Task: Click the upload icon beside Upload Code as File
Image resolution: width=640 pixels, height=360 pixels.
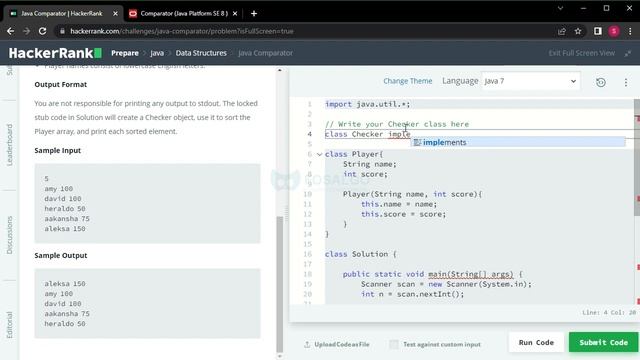Action: [307, 344]
